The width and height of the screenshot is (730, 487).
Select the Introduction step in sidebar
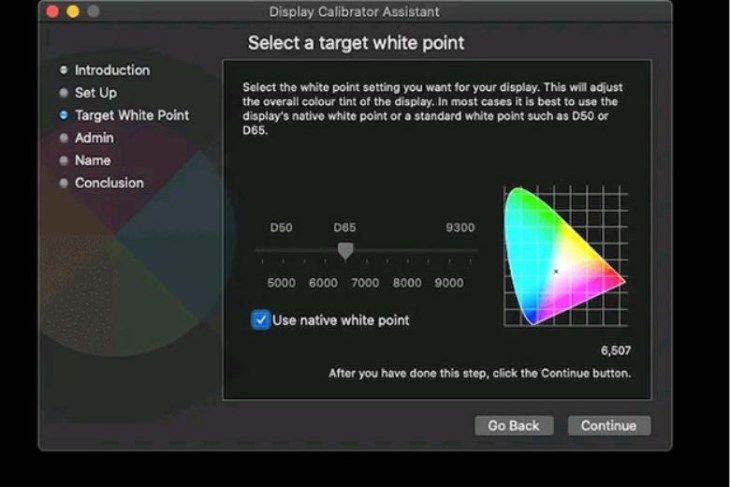coord(105,70)
